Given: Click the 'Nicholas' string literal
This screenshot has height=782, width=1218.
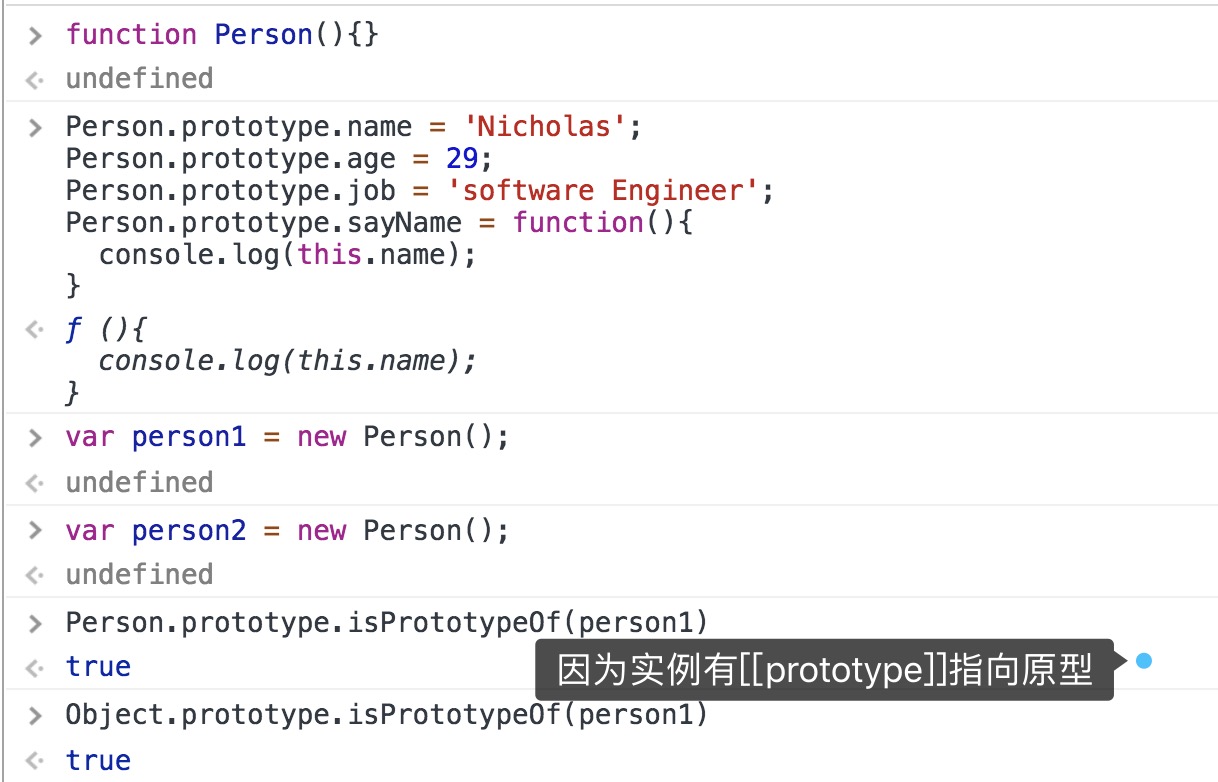Looking at the screenshot, I should click(x=551, y=127).
